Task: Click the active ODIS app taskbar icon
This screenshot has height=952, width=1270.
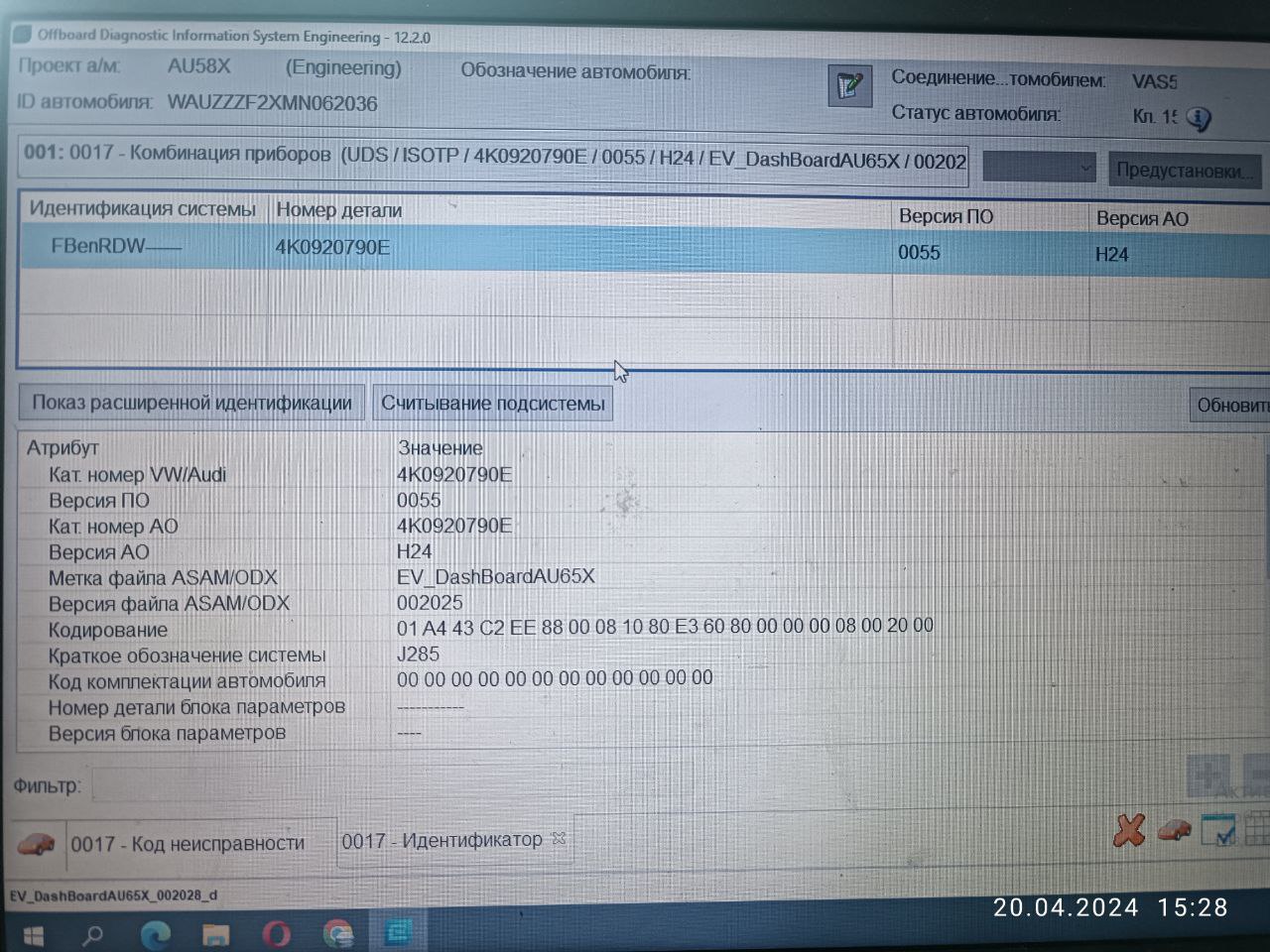Action: pyautogui.click(x=398, y=933)
